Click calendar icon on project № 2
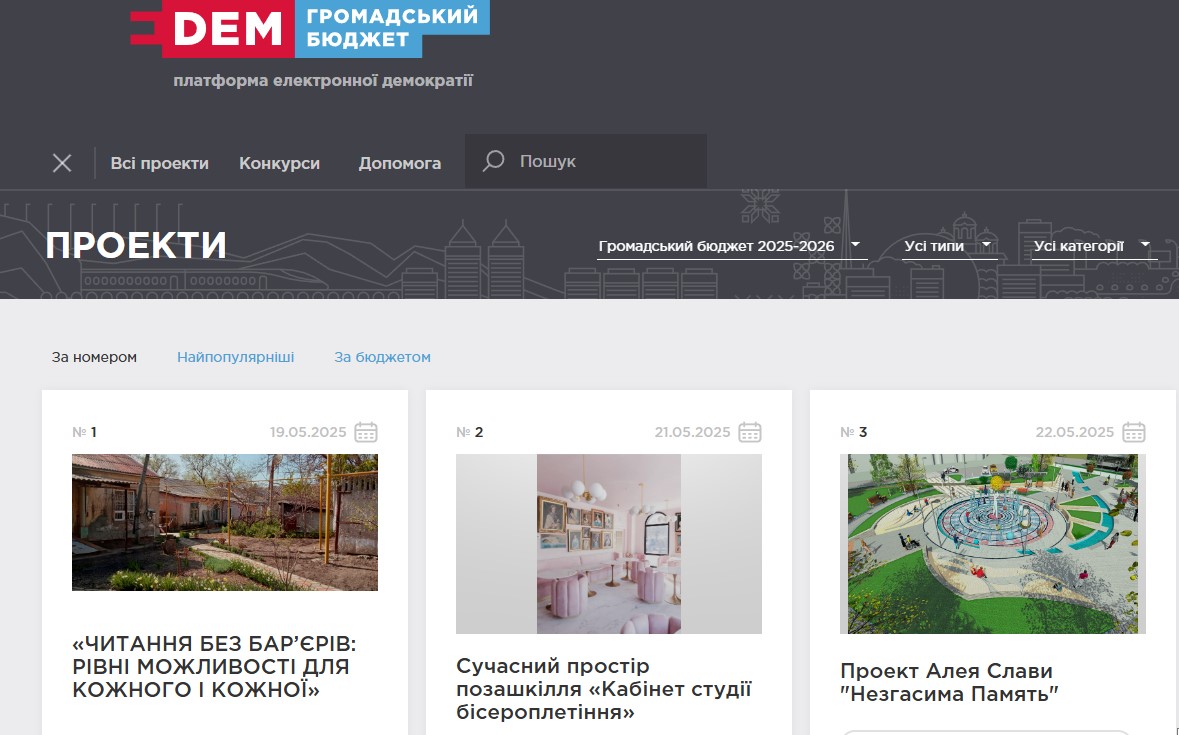The image size is (1179, 735). [750, 432]
